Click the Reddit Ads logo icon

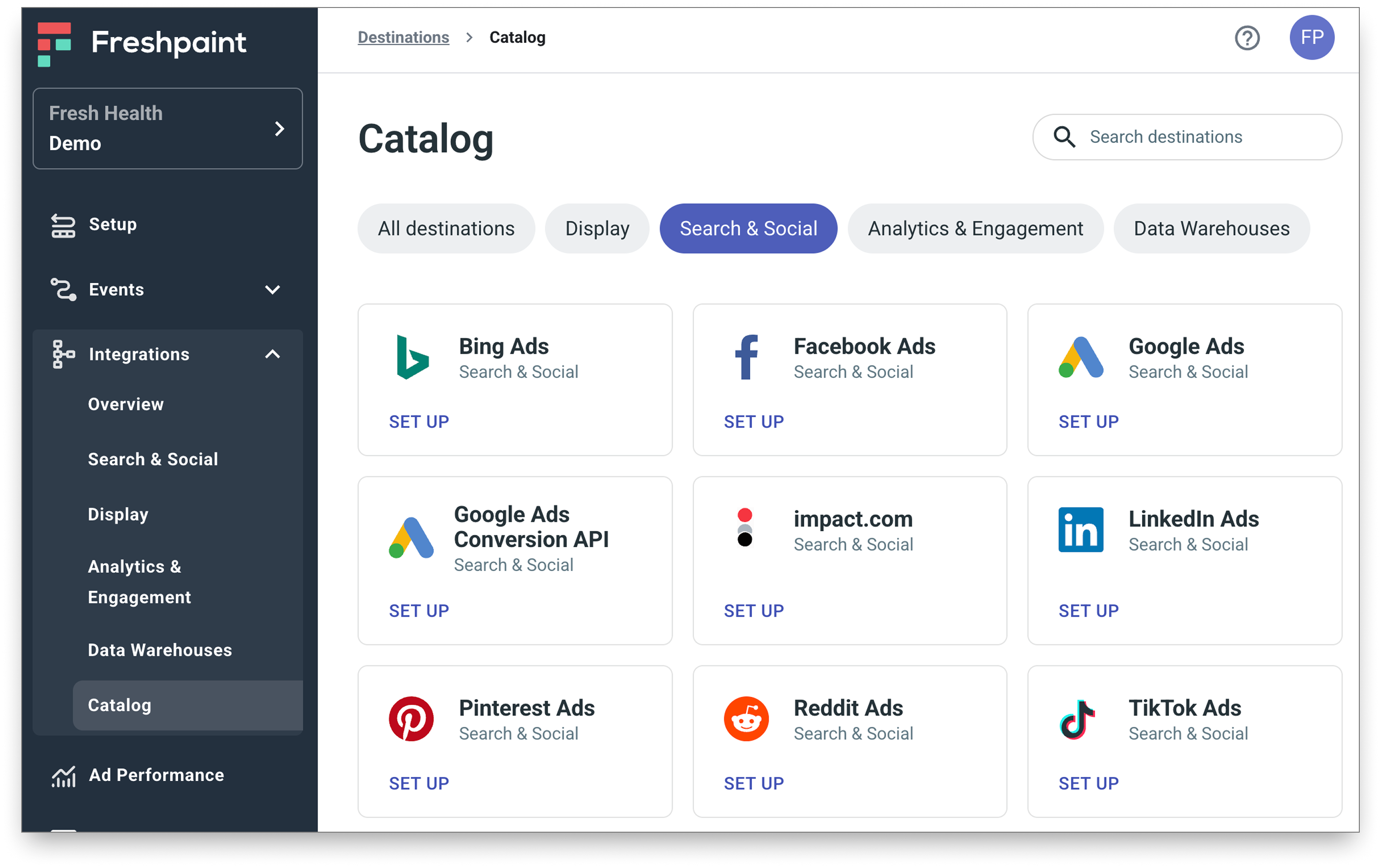tap(745, 719)
